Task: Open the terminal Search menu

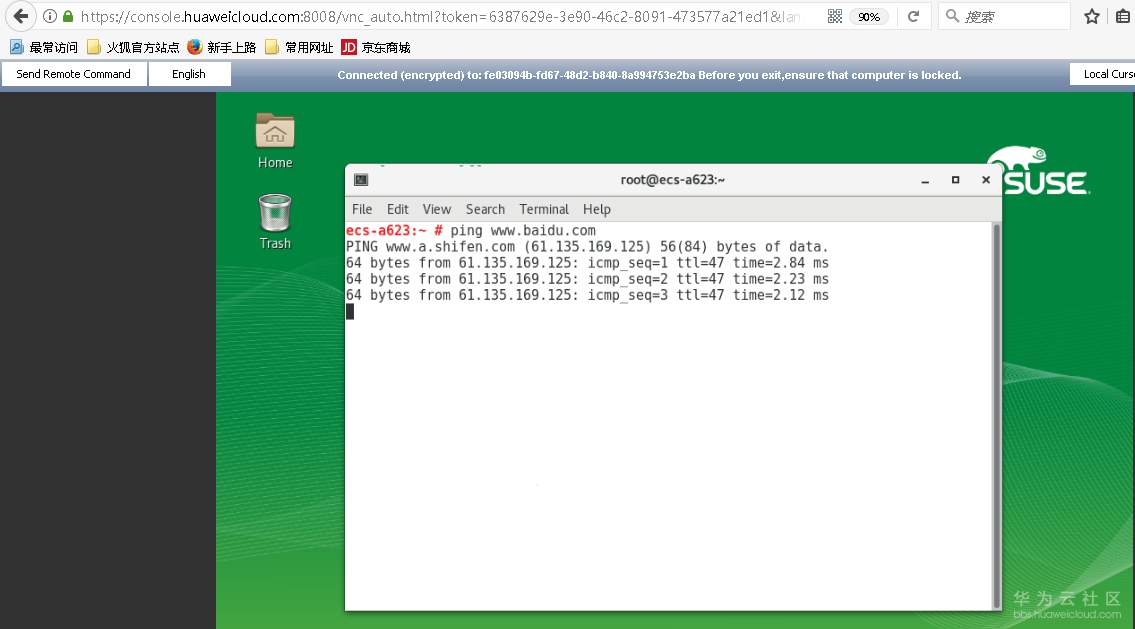Action: 485,209
